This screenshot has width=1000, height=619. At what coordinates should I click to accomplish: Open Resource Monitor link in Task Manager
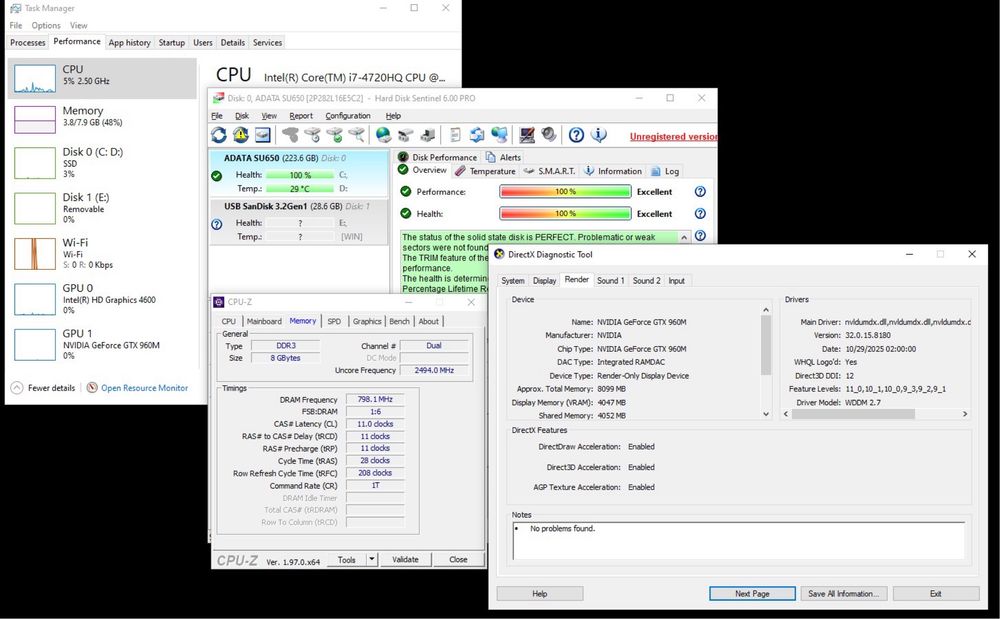point(145,388)
